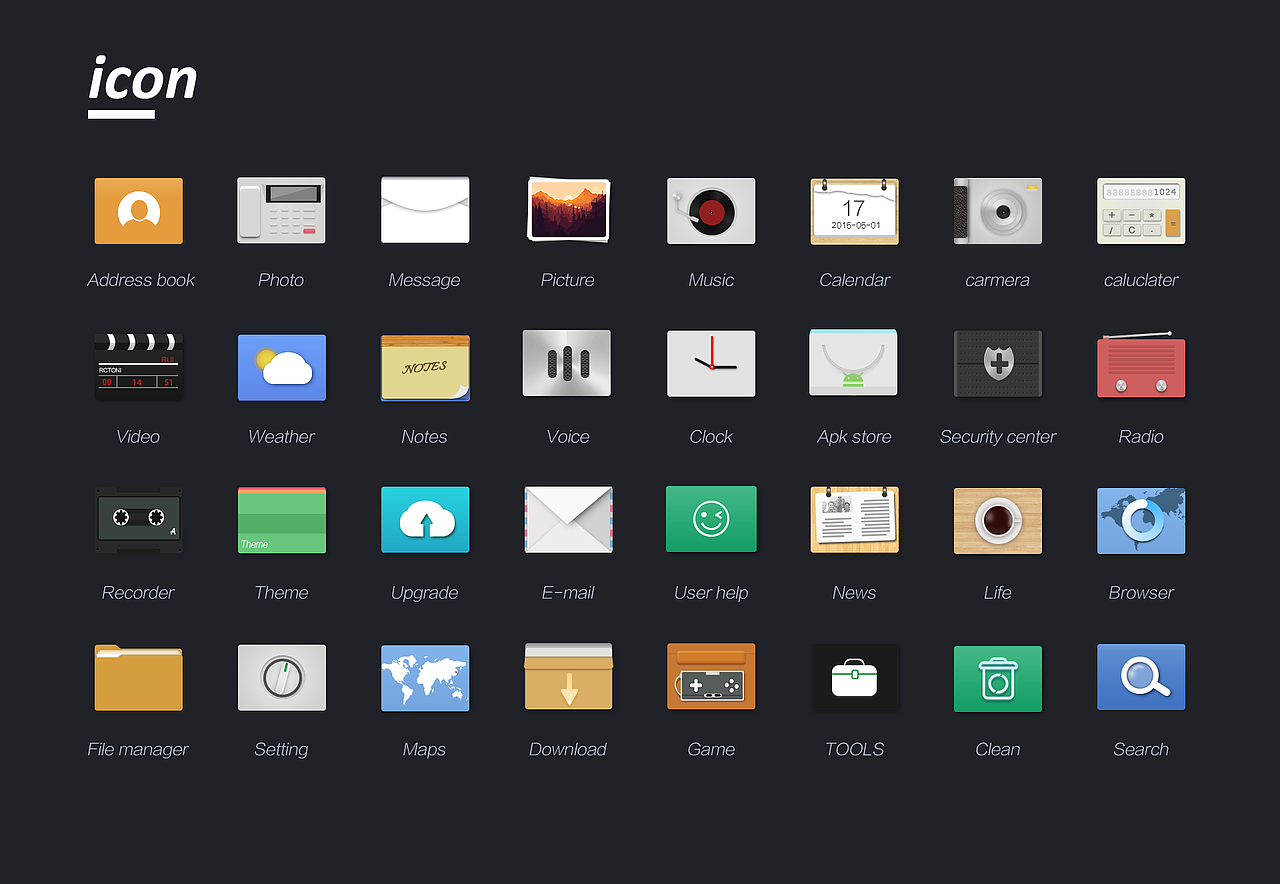The width and height of the screenshot is (1280, 884).
Task: Open the Message envelope icon
Action: (425, 210)
